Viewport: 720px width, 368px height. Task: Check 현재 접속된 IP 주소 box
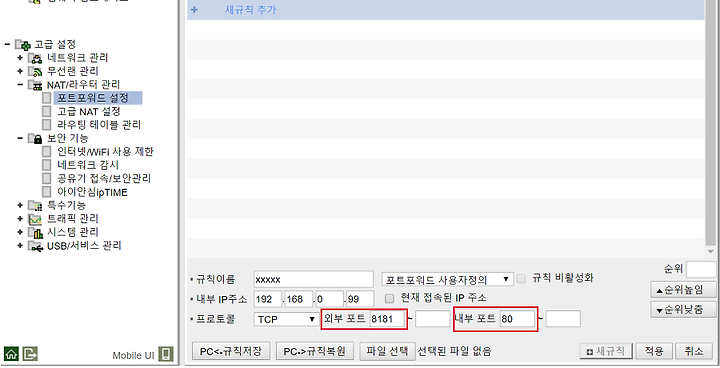pos(389,299)
